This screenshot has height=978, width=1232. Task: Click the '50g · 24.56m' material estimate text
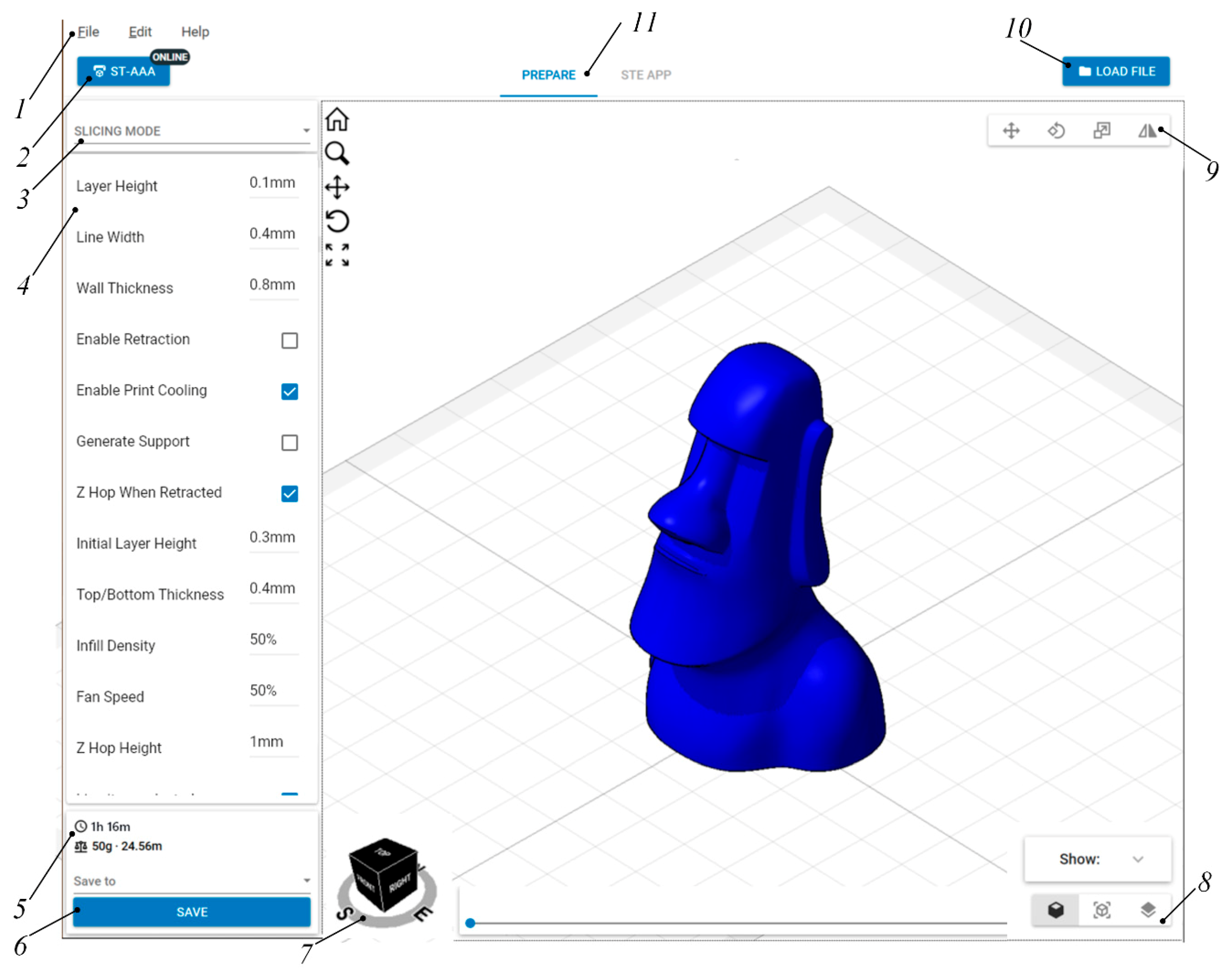pyautogui.click(x=127, y=846)
